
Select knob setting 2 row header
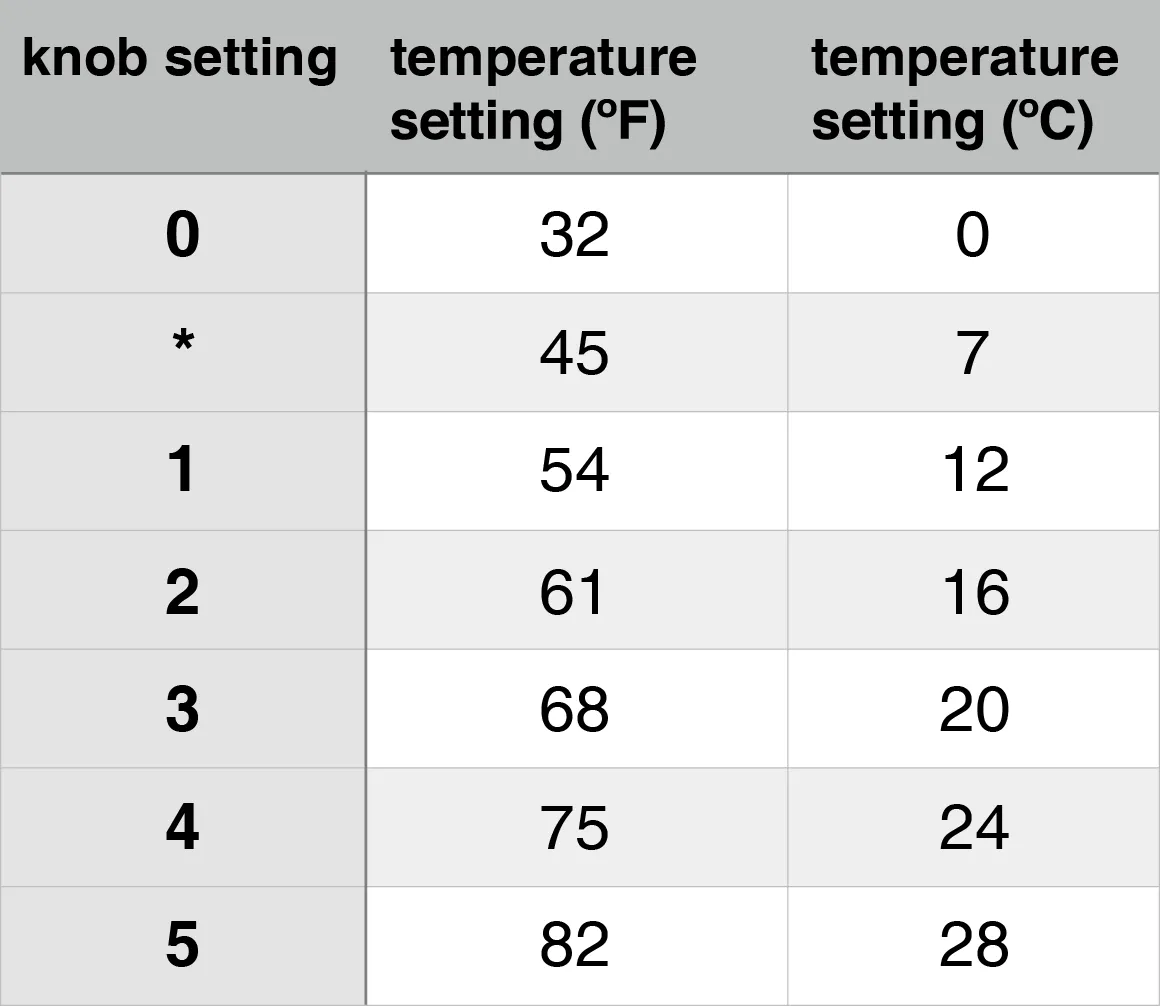[182, 591]
